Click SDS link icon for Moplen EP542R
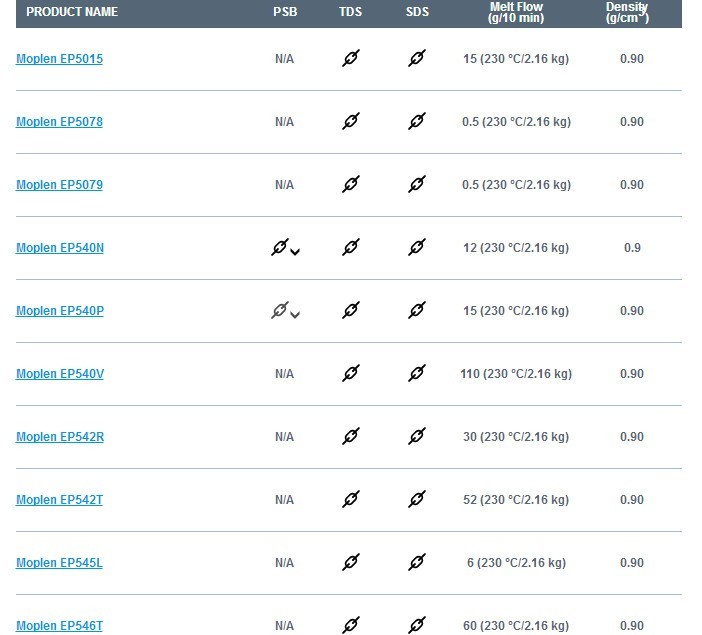The width and height of the screenshot is (702, 635). [417, 437]
